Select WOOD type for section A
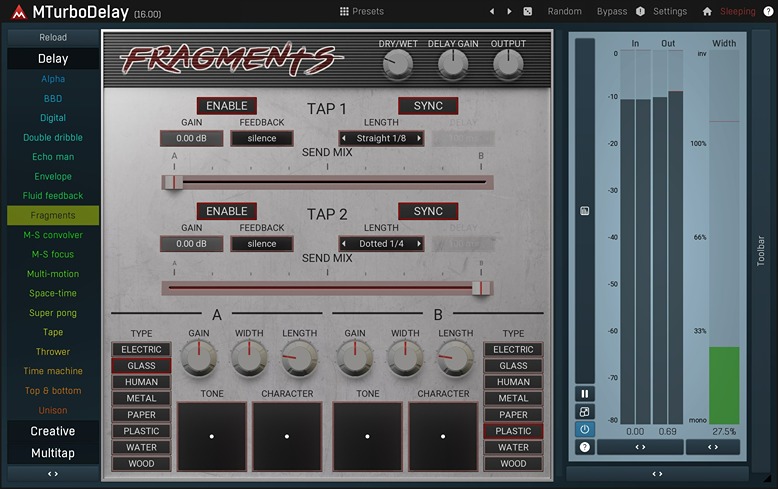Viewport: 778px width, 489px height. pos(141,464)
